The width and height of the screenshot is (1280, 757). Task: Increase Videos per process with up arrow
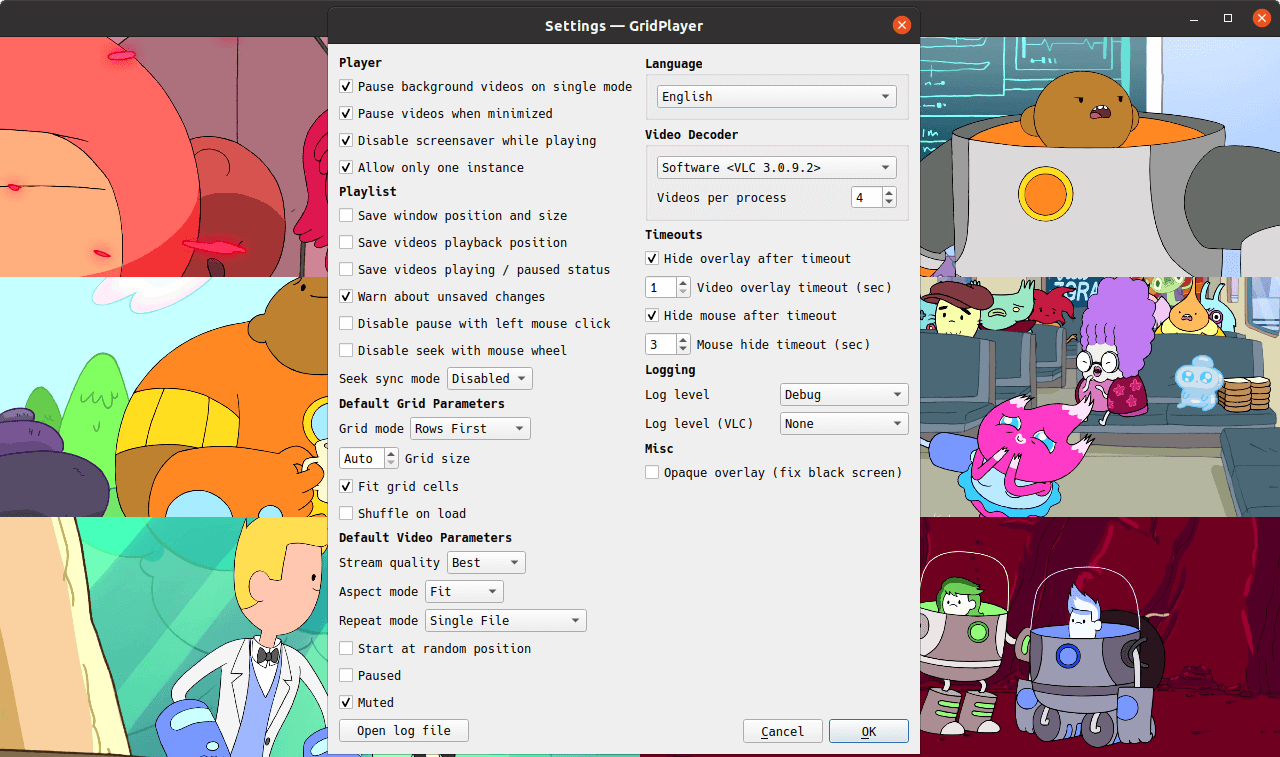click(890, 192)
